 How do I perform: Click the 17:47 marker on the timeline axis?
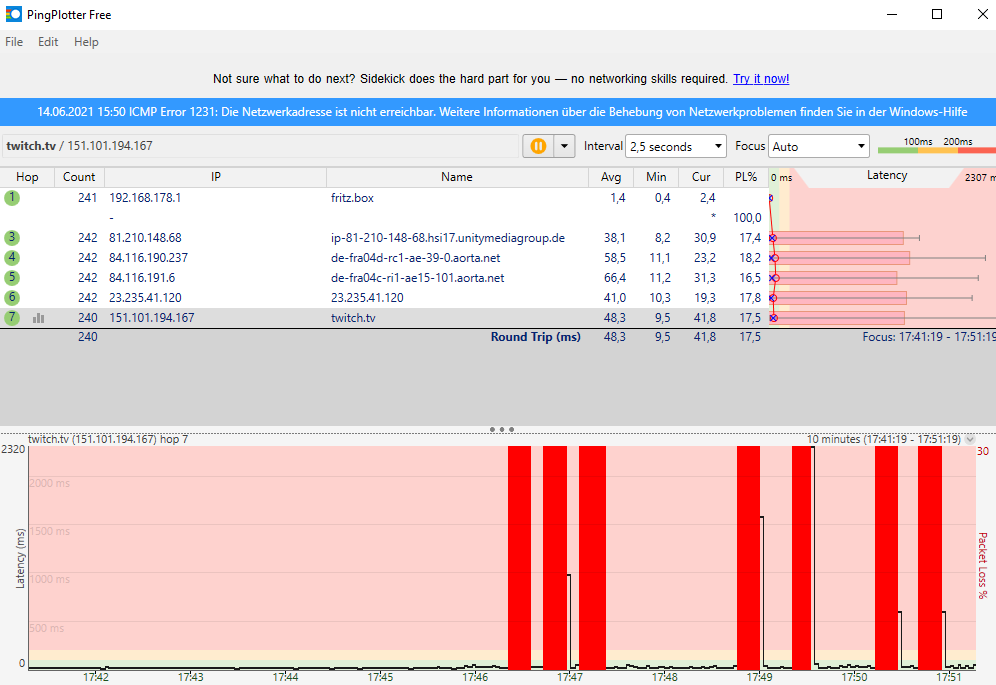(570, 677)
